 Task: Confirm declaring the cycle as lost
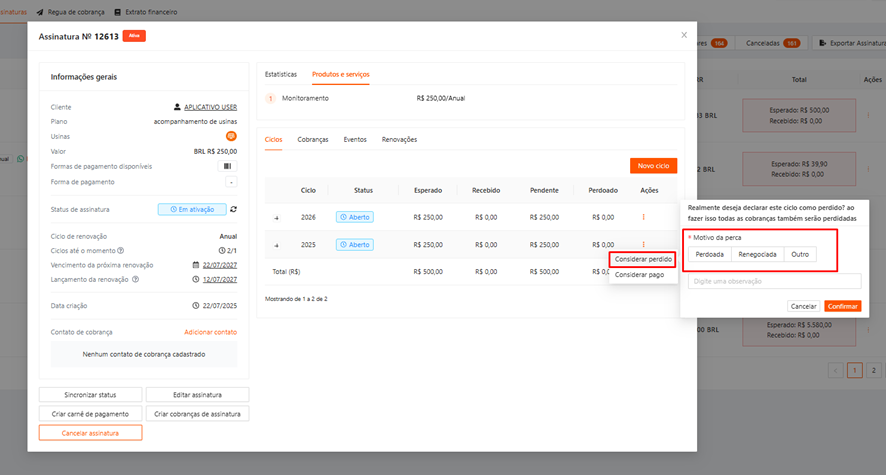click(842, 306)
